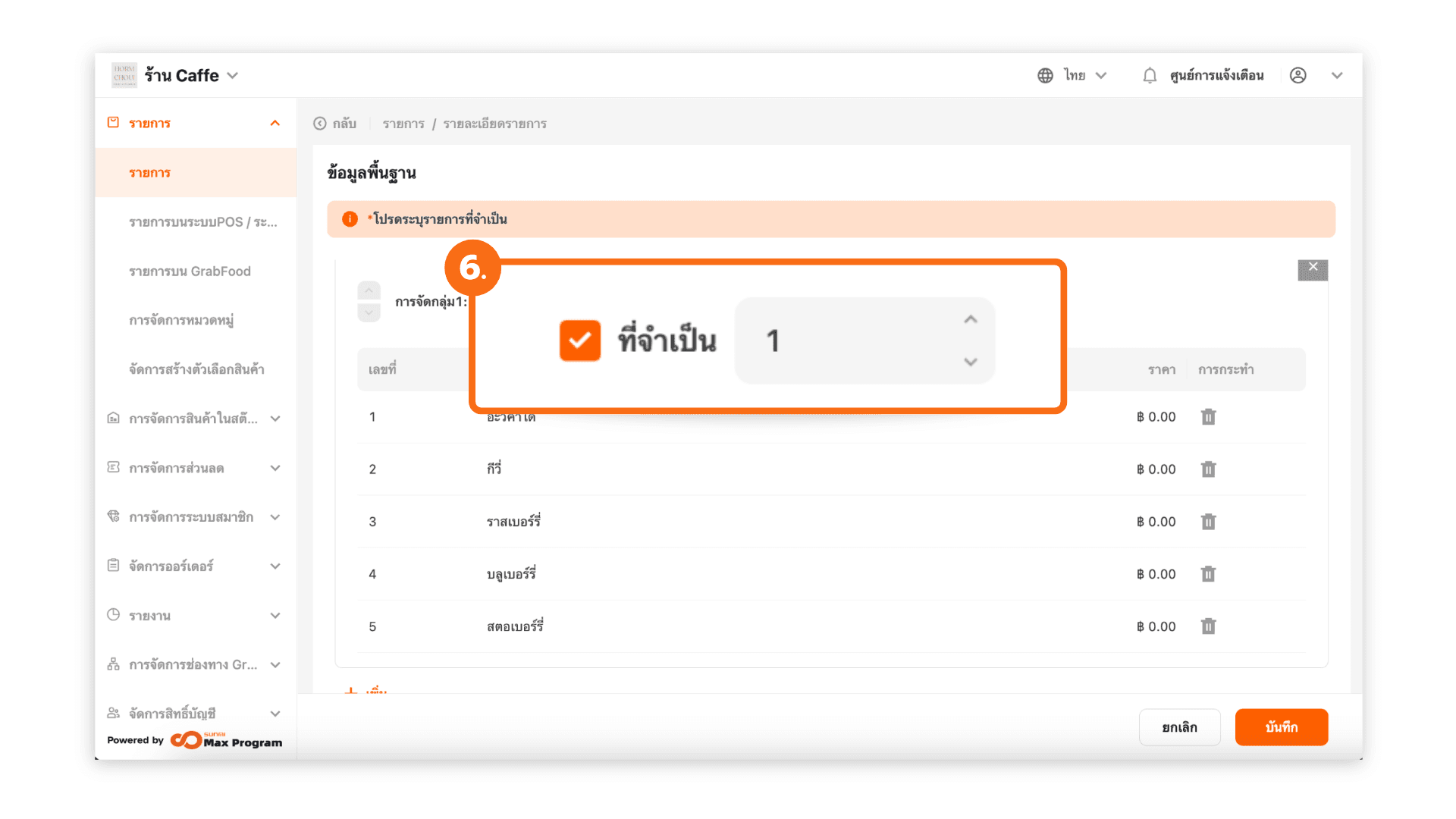Viewport: 1456px width, 819px height.
Task: Expand the รายงาน sidebar section
Action: 275,616
